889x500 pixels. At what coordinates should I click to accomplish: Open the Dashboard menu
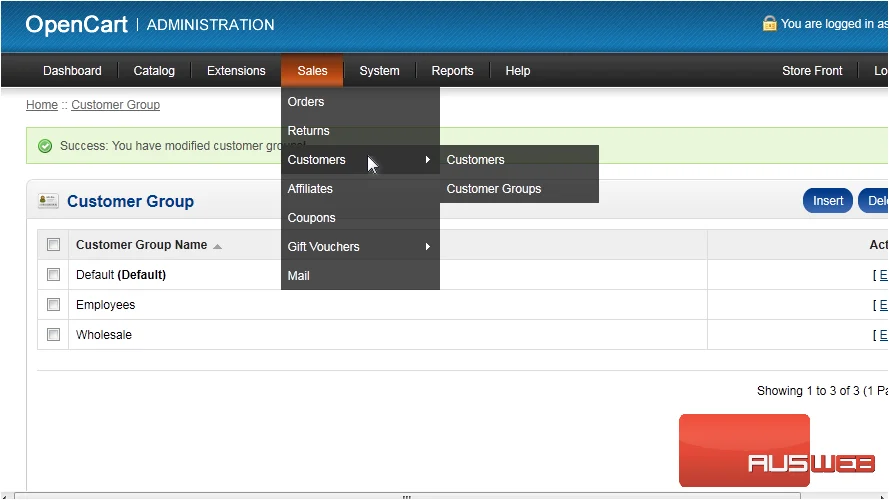tap(72, 71)
